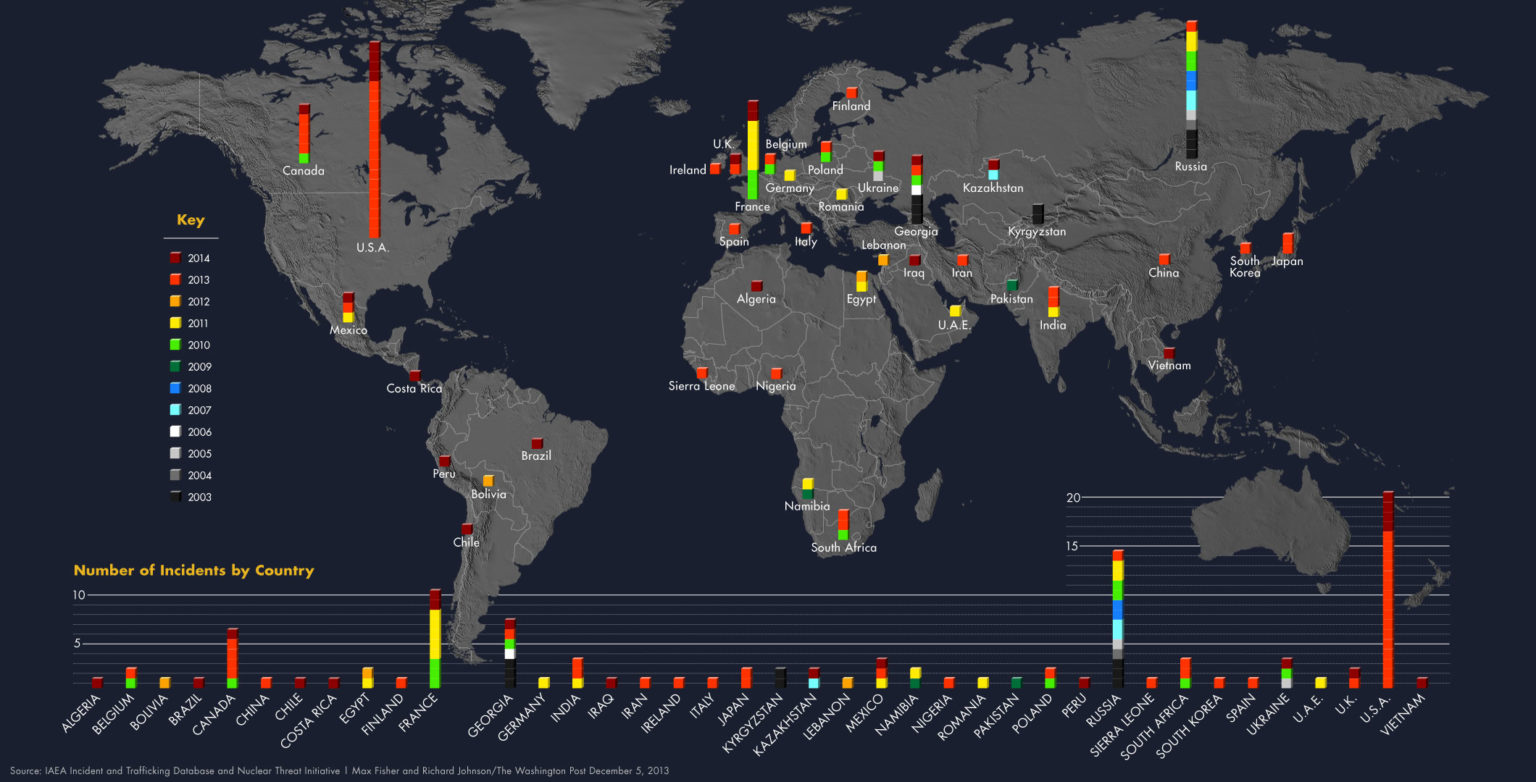
Task: Click the 'Brazil' label on the map
Action: [x=536, y=456]
